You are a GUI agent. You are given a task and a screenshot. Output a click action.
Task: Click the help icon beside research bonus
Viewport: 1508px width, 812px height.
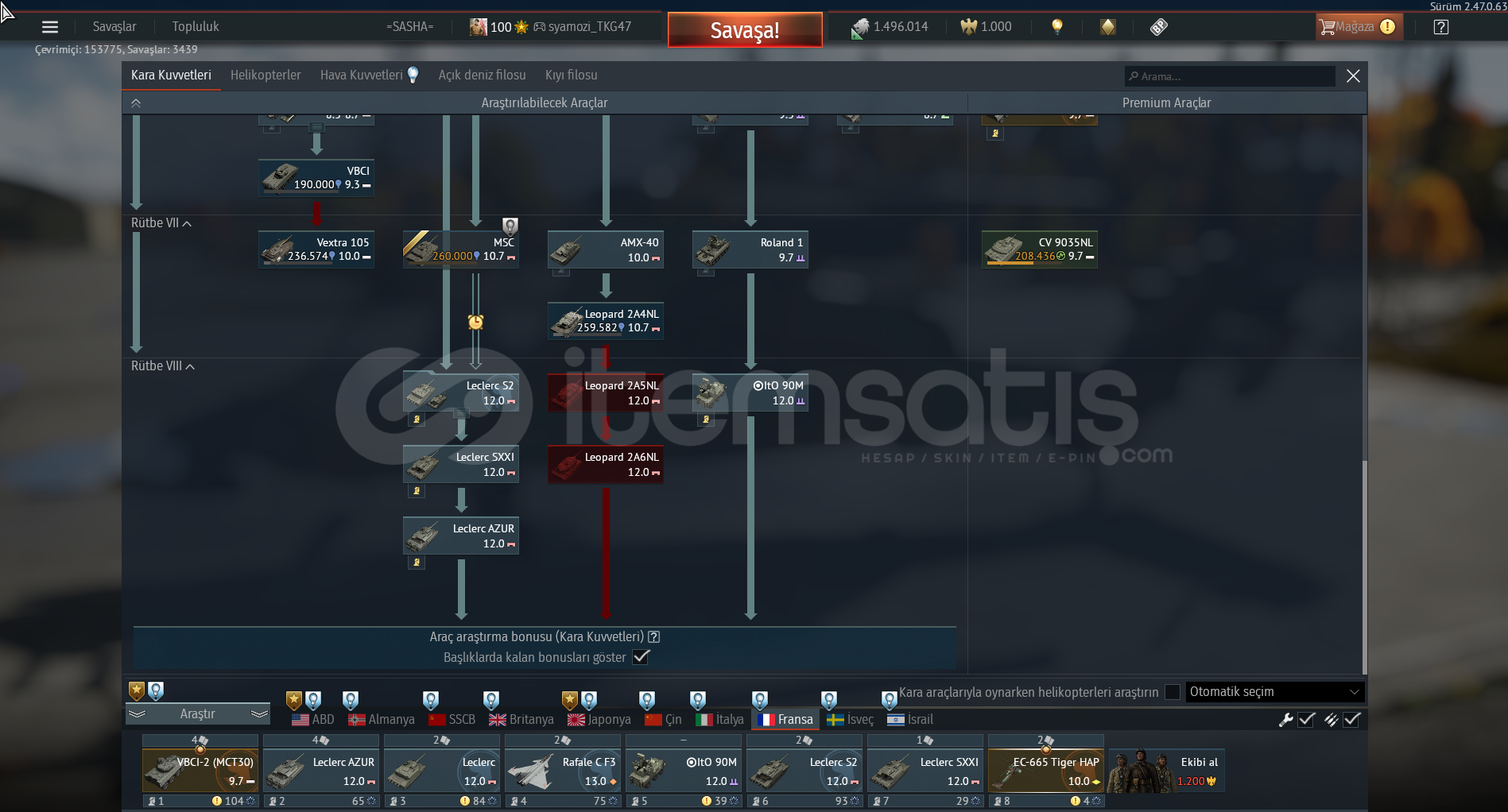654,636
